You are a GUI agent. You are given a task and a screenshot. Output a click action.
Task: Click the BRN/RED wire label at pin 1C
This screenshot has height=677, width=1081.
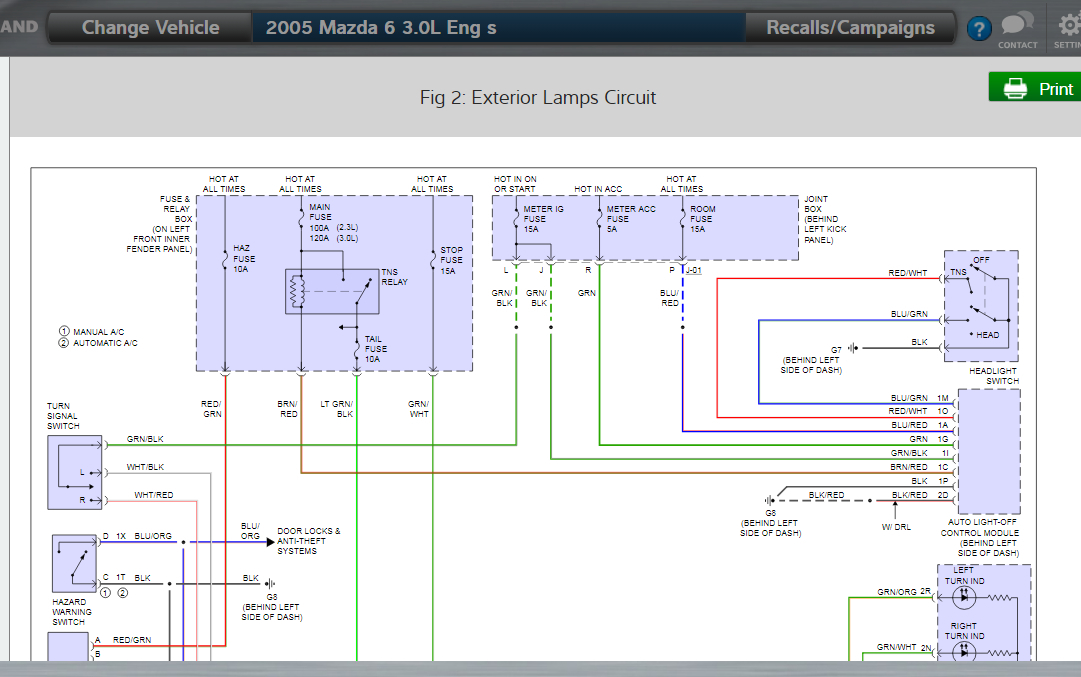tap(909, 467)
